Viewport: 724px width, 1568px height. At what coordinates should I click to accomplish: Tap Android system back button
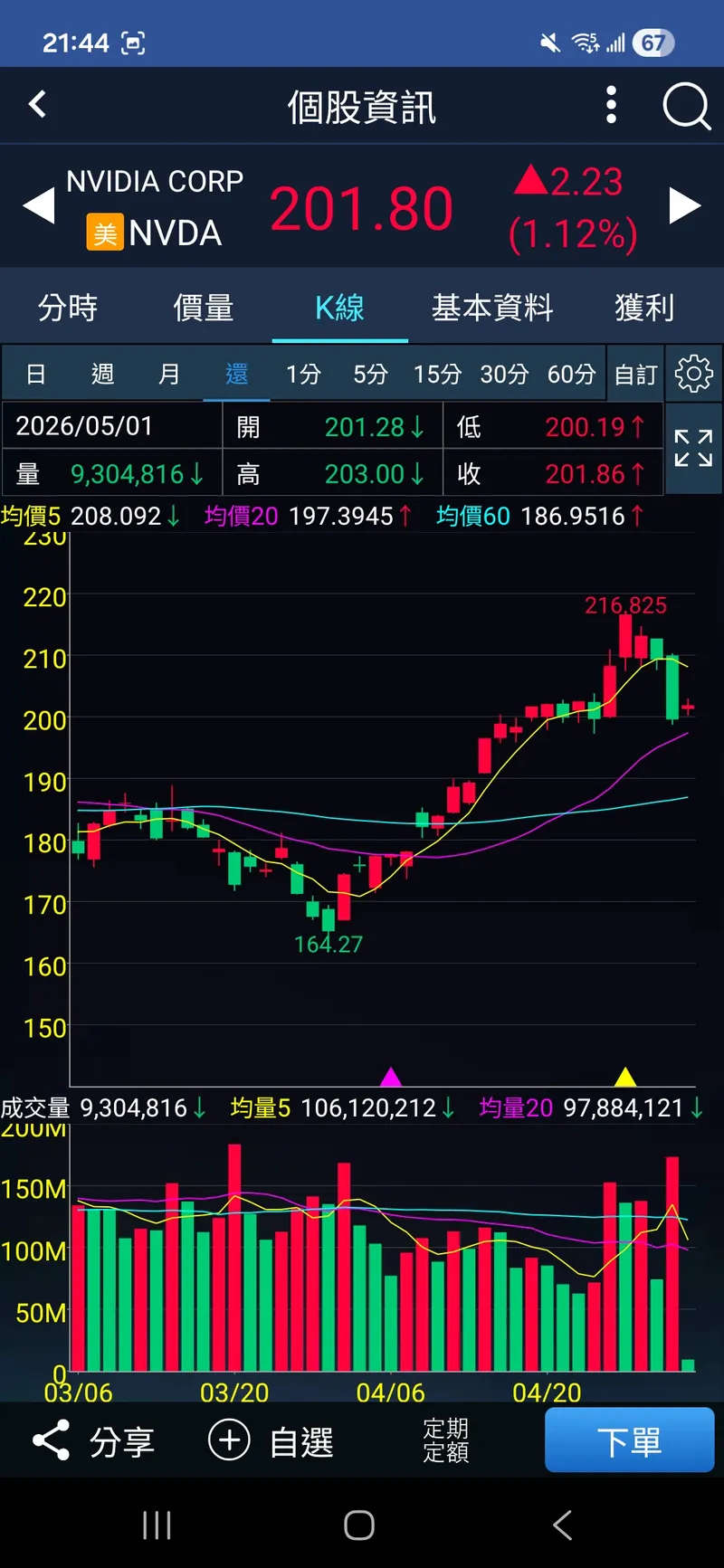click(562, 1525)
